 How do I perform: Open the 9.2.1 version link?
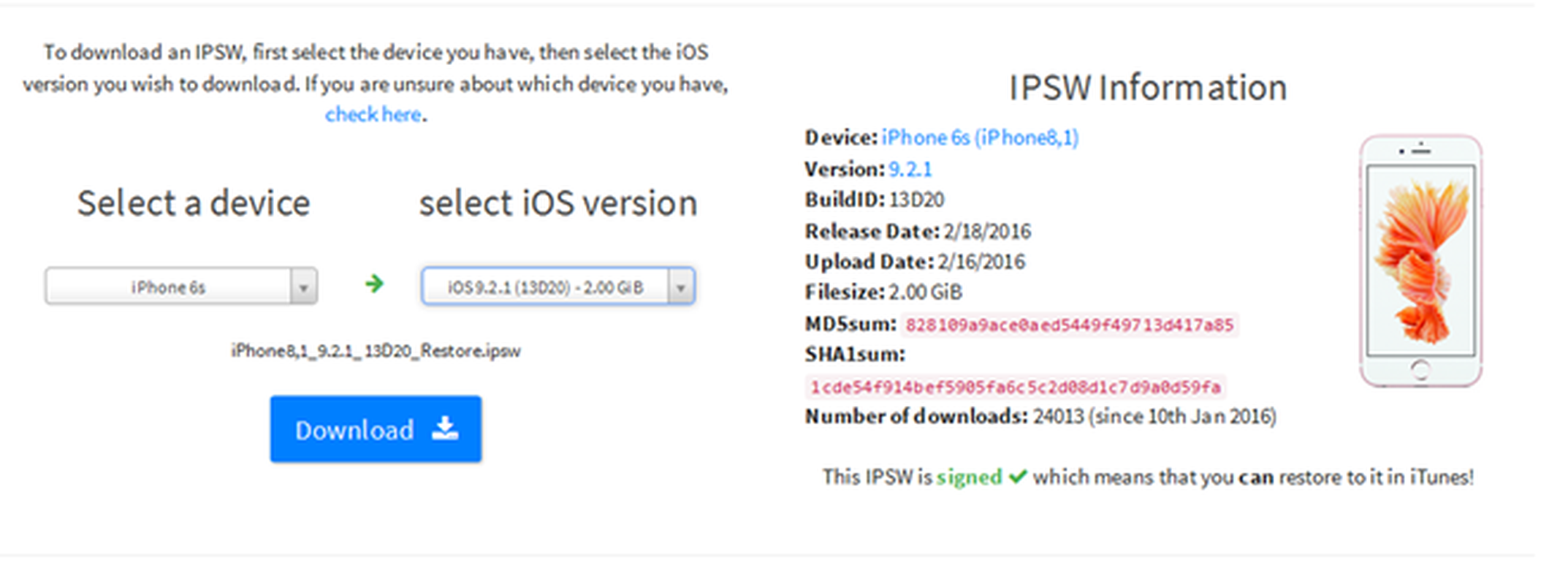pos(910,170)
